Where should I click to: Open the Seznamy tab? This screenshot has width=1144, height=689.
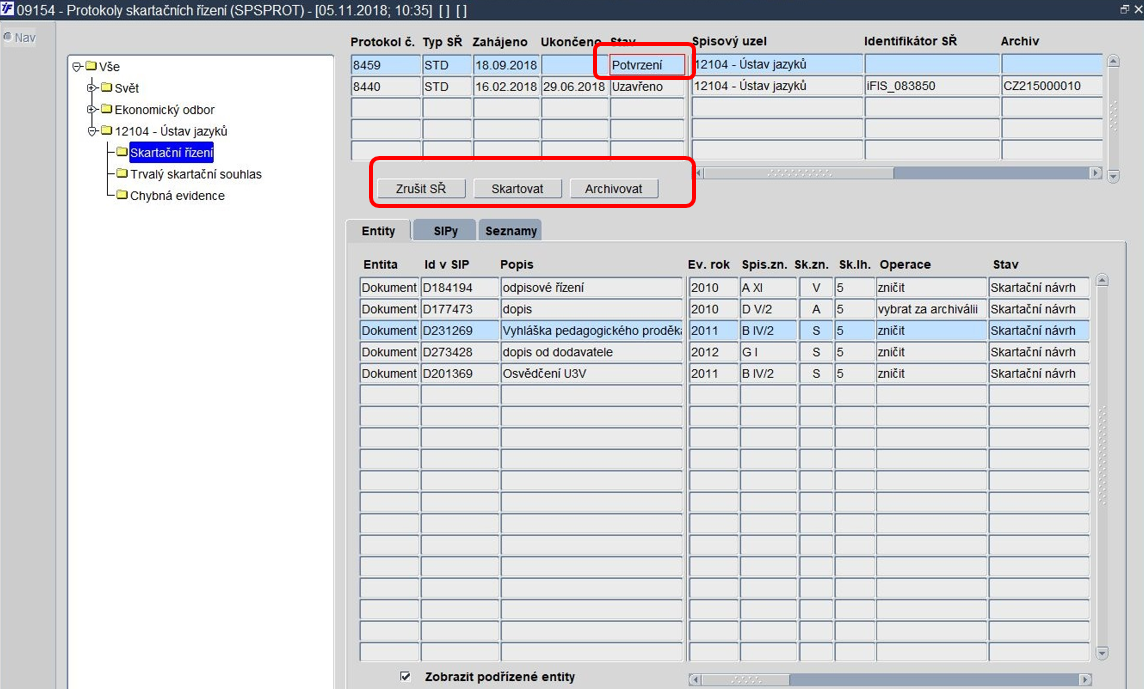point(511,231)
